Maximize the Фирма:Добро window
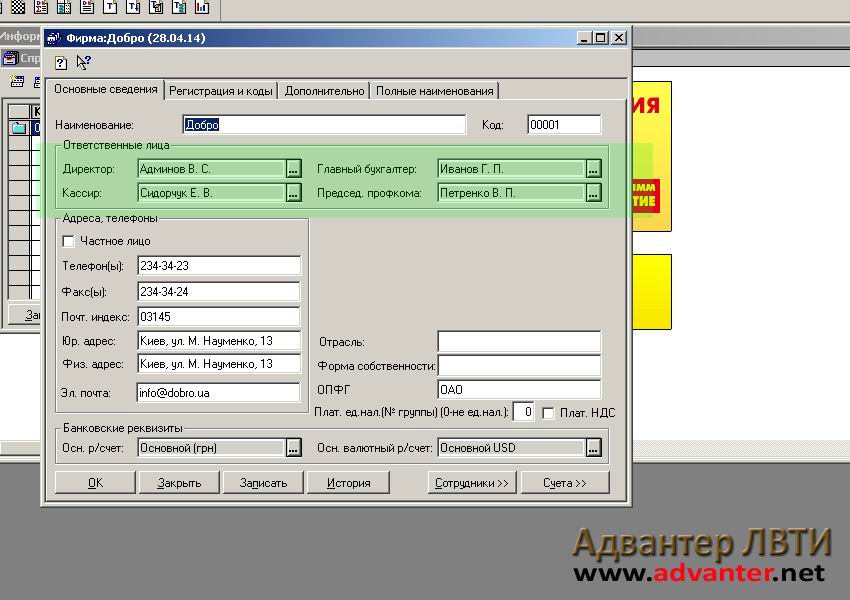The width and height of the screenshot is (850, 600). [x=600, y=38]
